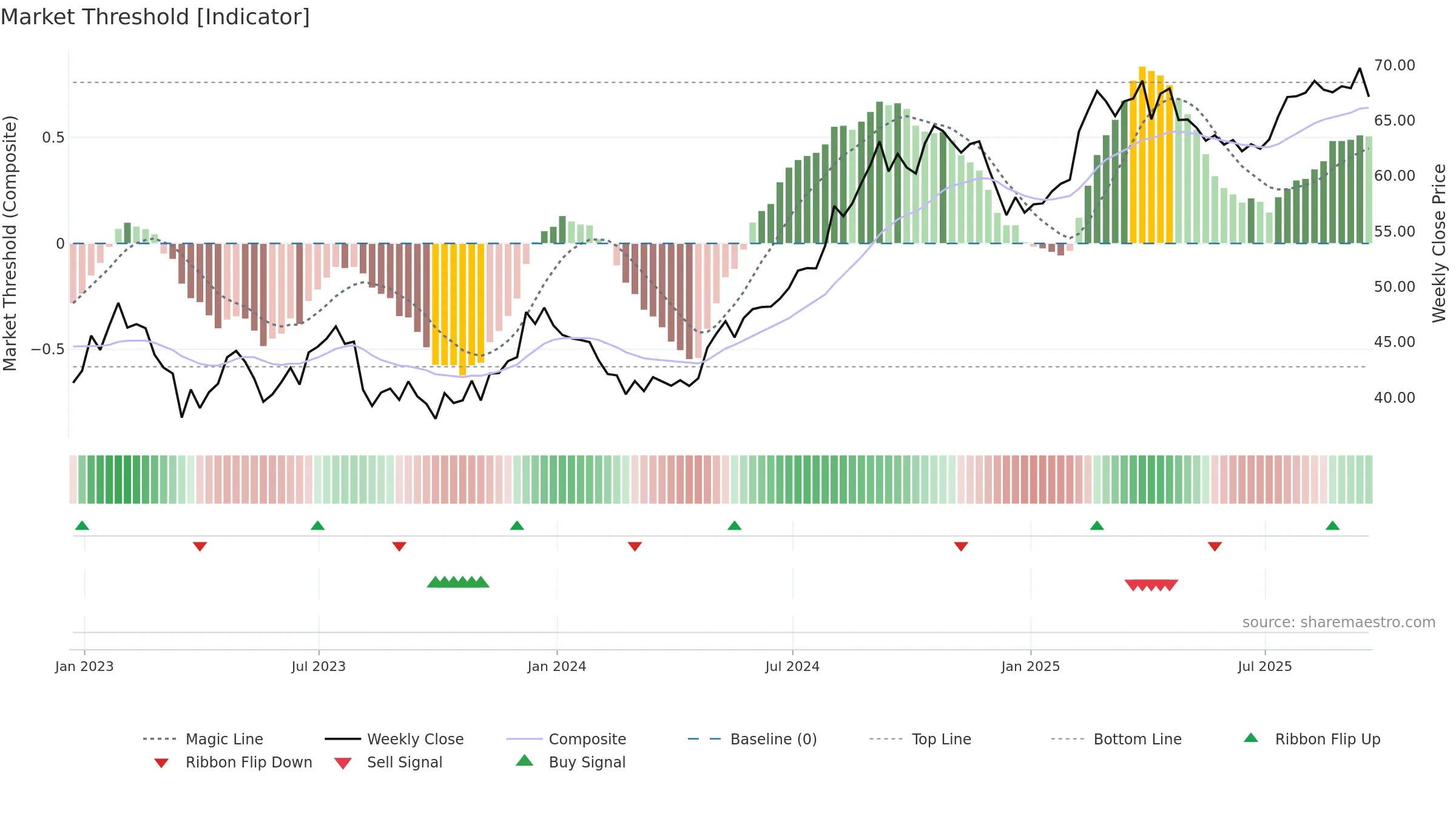Click the Jul 2024 x-axis label
This screenshot has width=1456, height=819.
pos(792,667)
